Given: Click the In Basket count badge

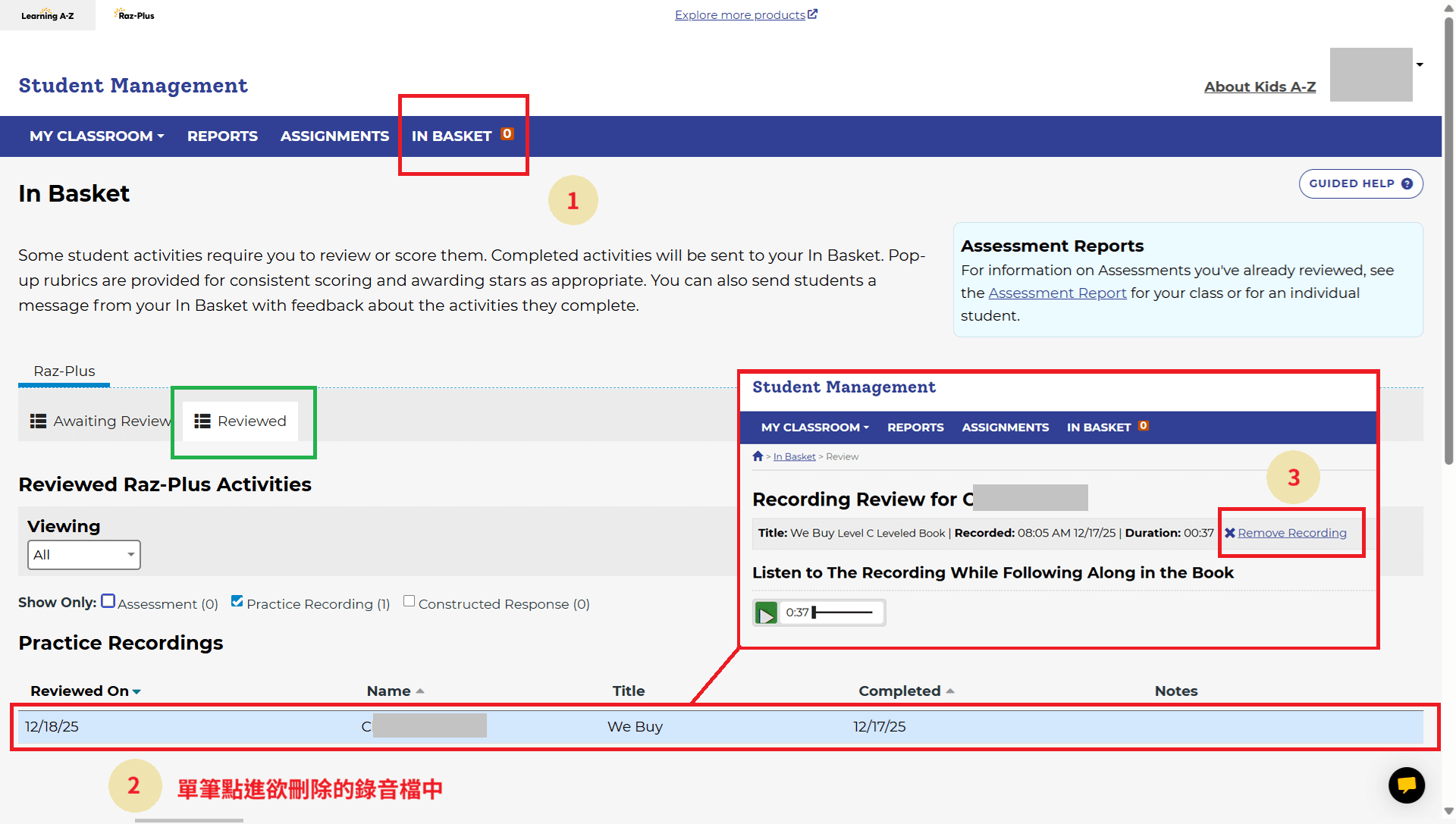Looking at the screenshot, I should point(507,134).
